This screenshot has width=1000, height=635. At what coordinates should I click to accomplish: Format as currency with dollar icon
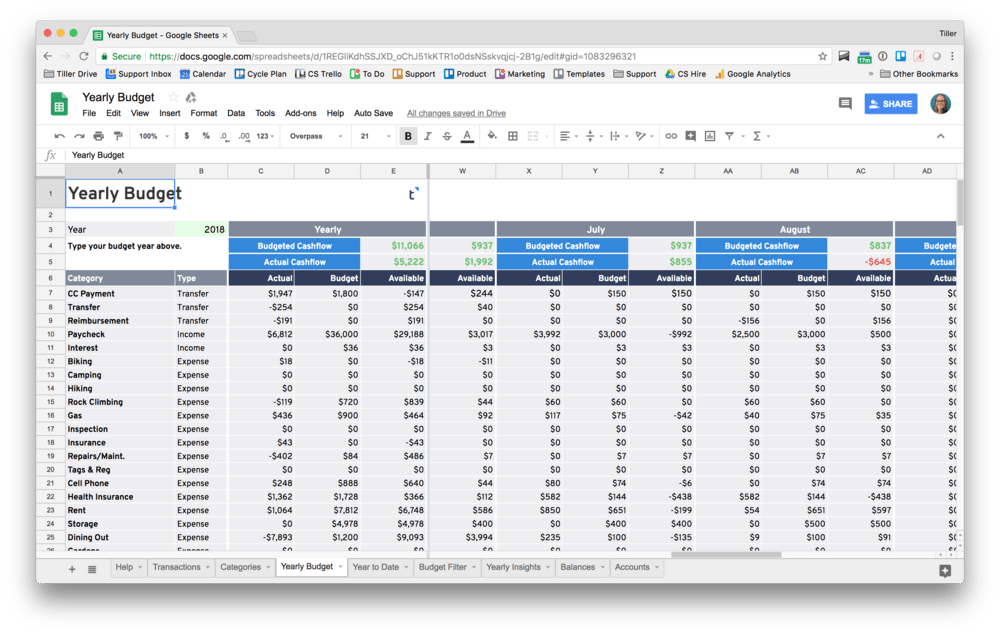[x=186, y=136]
